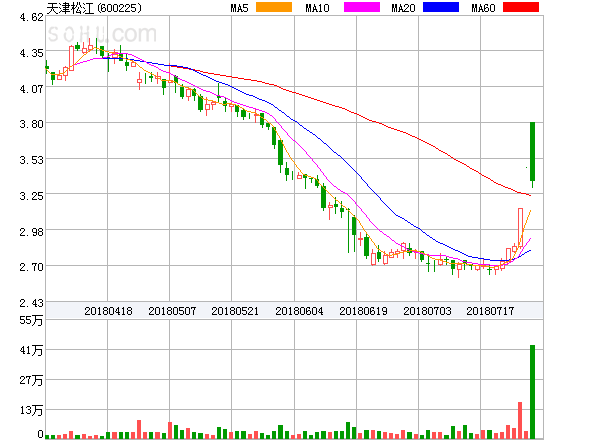Click the 3.53 price axis label

pos(31,160)
